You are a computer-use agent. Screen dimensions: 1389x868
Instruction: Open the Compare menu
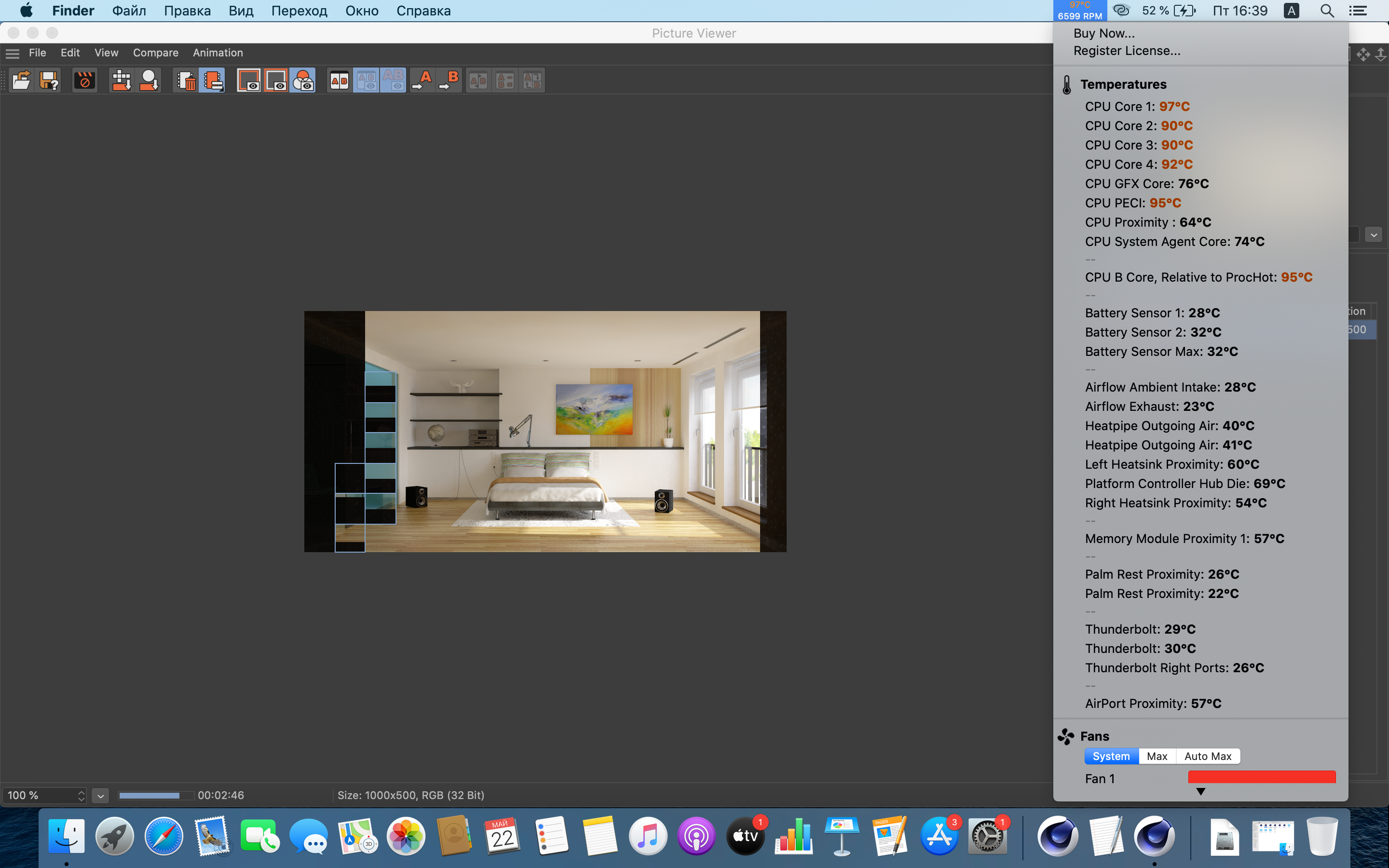coord(156,53)
